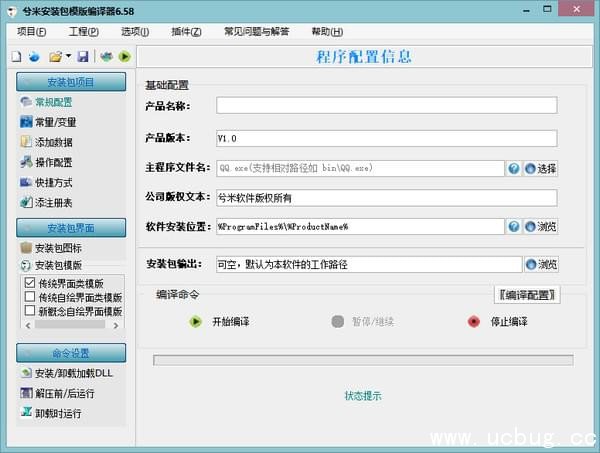Open the 插件(Z) menu

click(x=186, y=31)
